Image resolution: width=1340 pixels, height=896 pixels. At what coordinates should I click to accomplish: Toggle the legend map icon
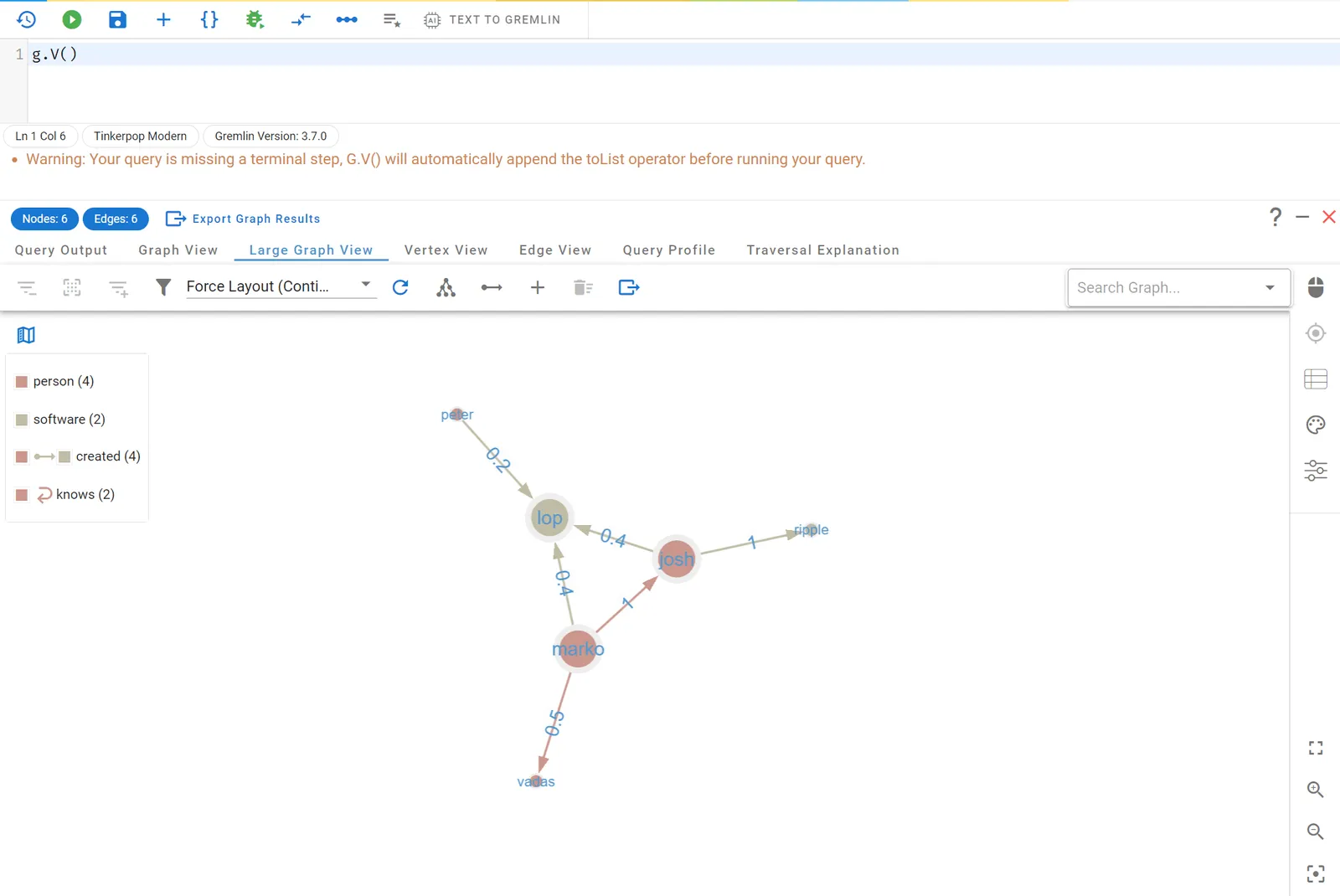click(26, 335)
